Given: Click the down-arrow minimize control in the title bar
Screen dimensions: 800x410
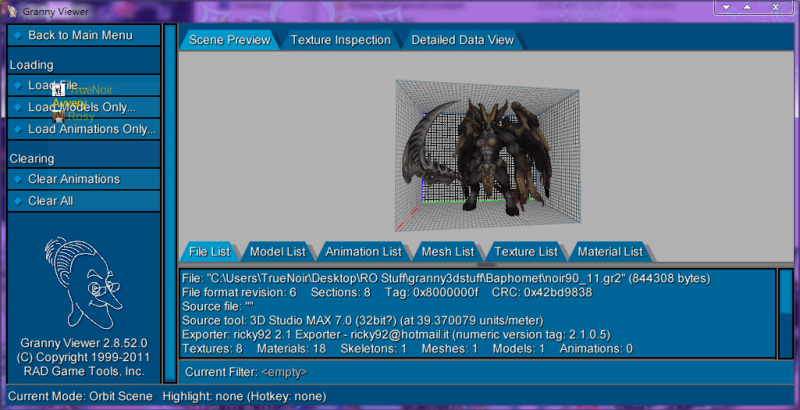Looking at the screenshot, I should [726, 7].
